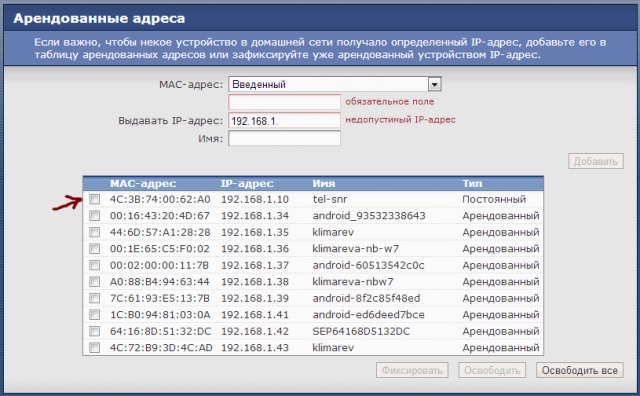Select MAC address 00:1E:65:C5:F0:02
The image size is (640, 396).
coord(160,249)
